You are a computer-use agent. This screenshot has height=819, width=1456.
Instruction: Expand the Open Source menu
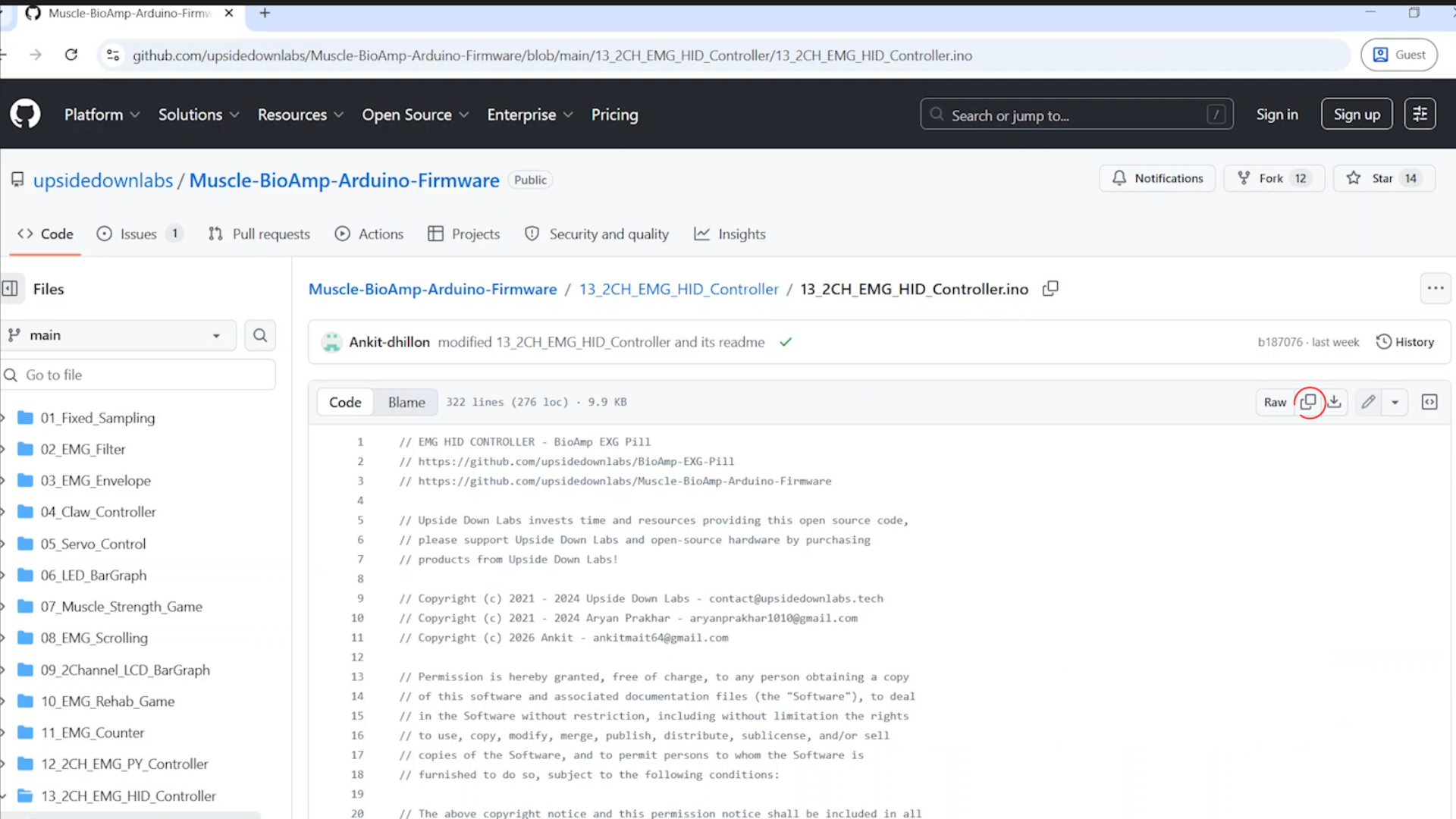tap(415, 115)
